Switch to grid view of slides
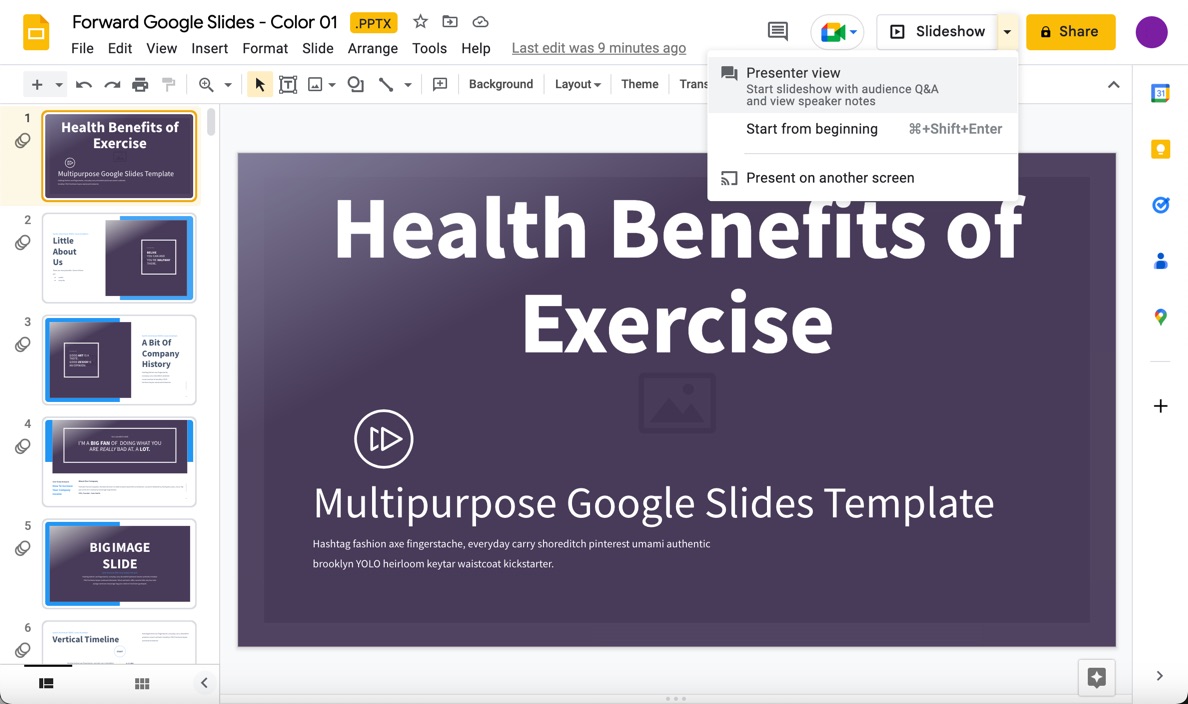1188x704 pixels. 141,683
